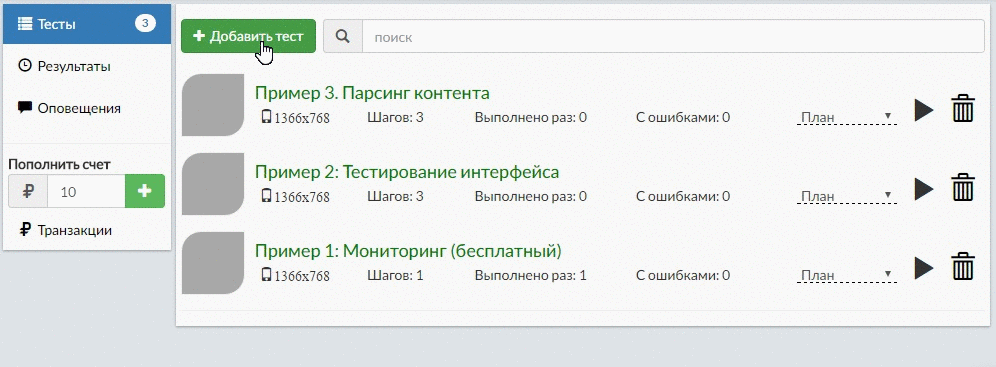Click thumbnail of Пример 1: Мониторинг
Screen dimensions: 996x367
coord(213,263)
